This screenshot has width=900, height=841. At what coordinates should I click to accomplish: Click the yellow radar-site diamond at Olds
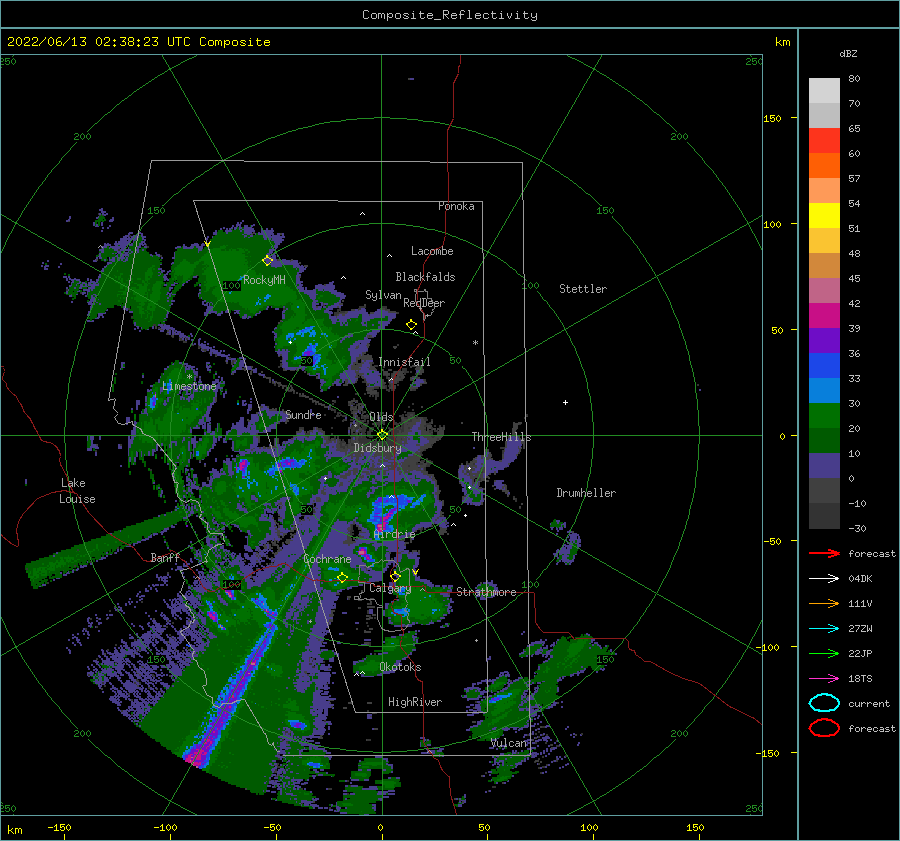coord(382,435)
